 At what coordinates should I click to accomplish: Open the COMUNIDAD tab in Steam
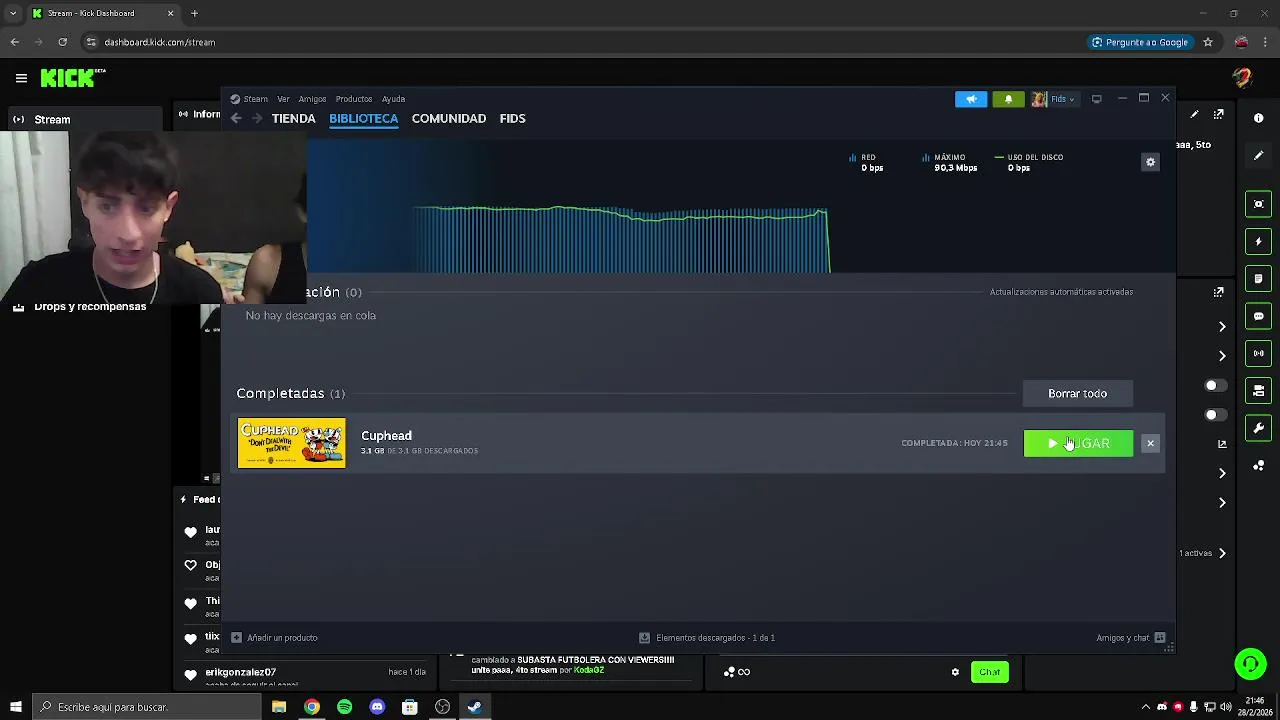[449, 118]
